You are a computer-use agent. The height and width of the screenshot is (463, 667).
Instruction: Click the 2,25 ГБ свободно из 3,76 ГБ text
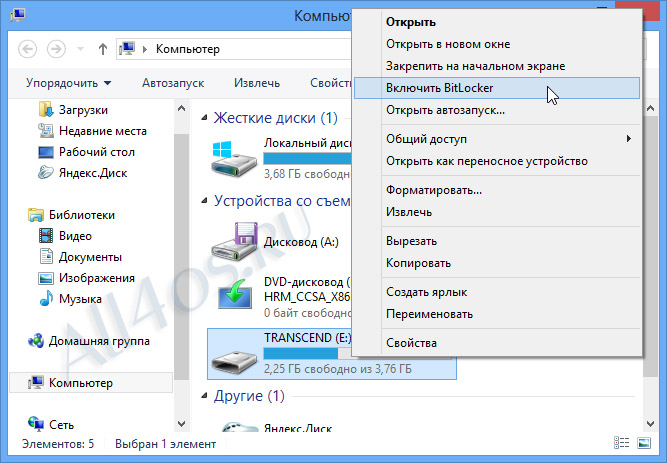click(x=338, y=369)
